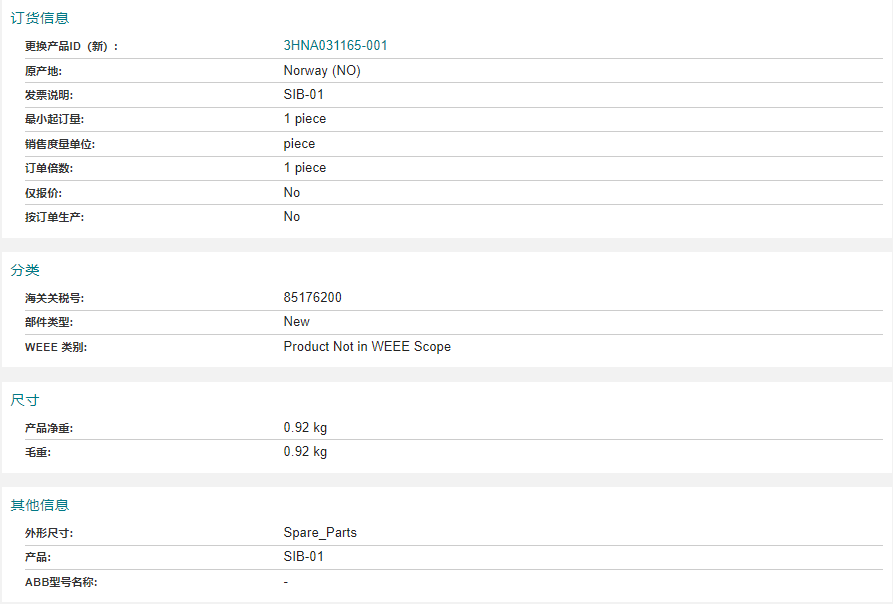The width and height of the screenshot is (893, 604).
Task: Click the 0.92 kg net weight value
Action: [305, 428]
